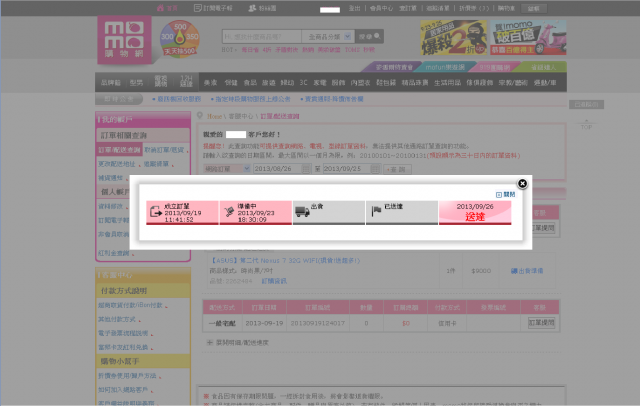The width and height of the screenshot is (640, 406).
Task: Select 運動/車 category menu
Action: click(545, 83)
